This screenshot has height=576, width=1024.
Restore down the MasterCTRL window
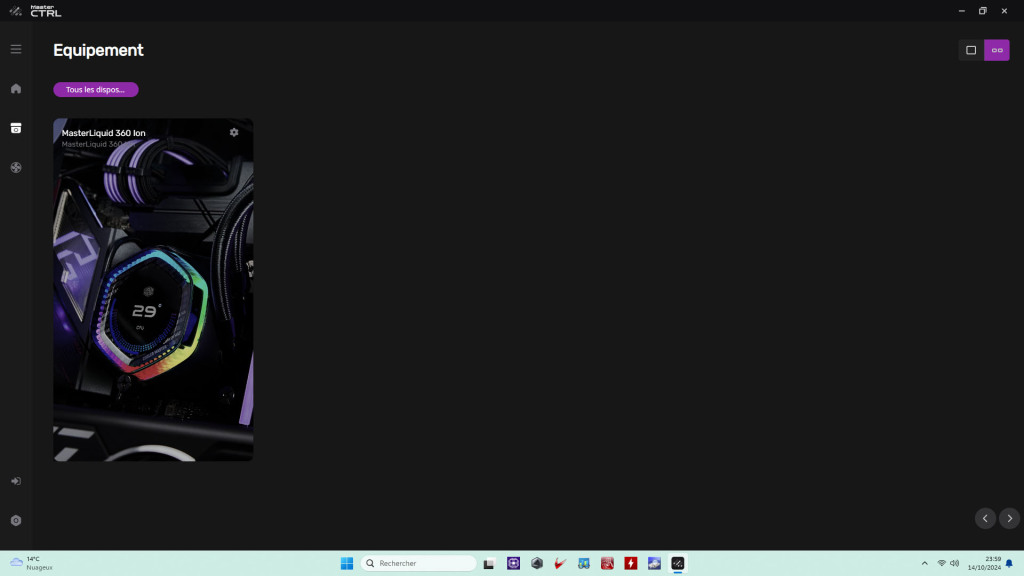click(x=983, y=11)
